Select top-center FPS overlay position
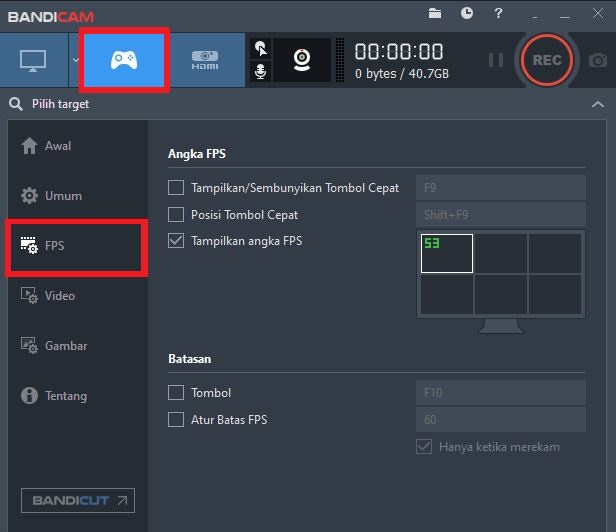The height and width of the screenshot is (532, 616). [501, 253]
